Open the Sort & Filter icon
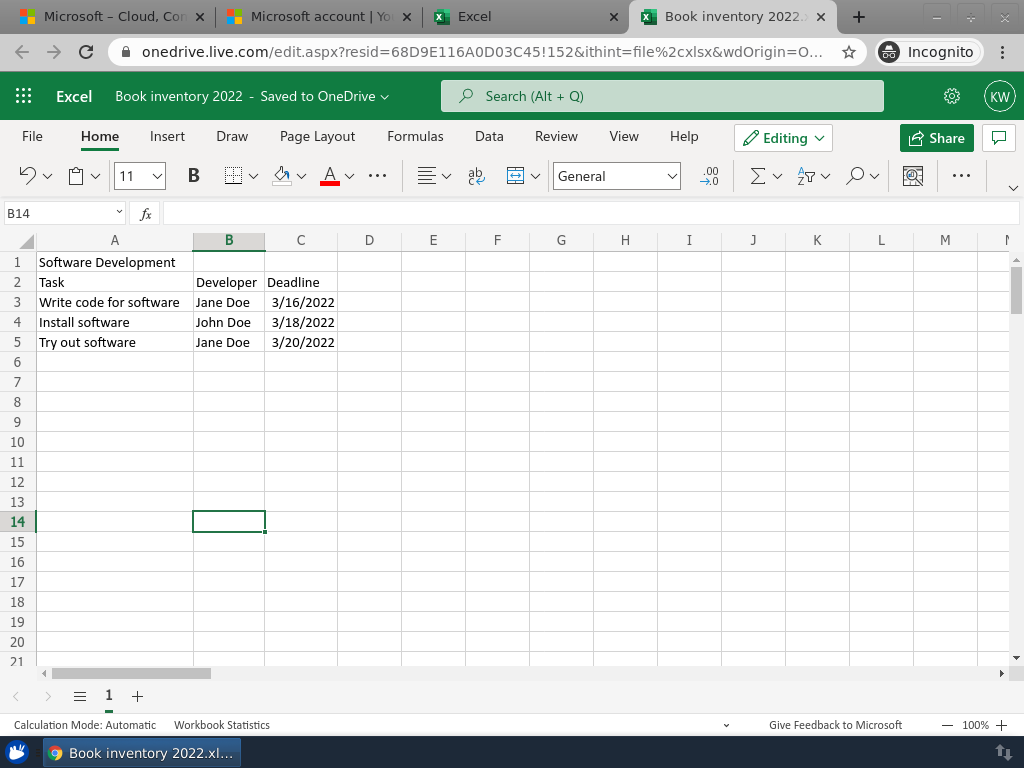This screenshot has width=1024, height=768. coord(807,176)
